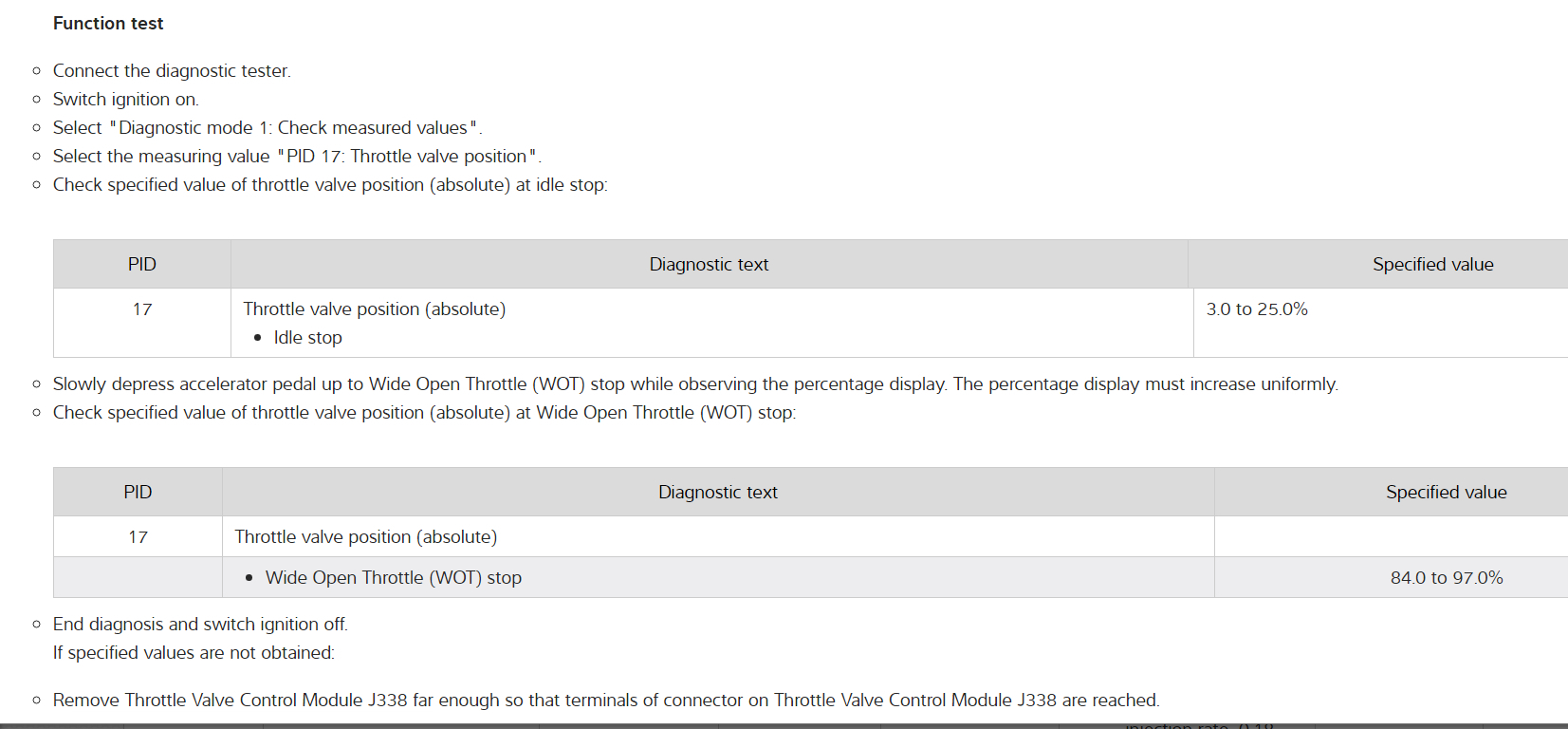Select the "84.0 to 97.0%" specified value cell
Screen dimensions: 1568x729
pos(1447,578)
